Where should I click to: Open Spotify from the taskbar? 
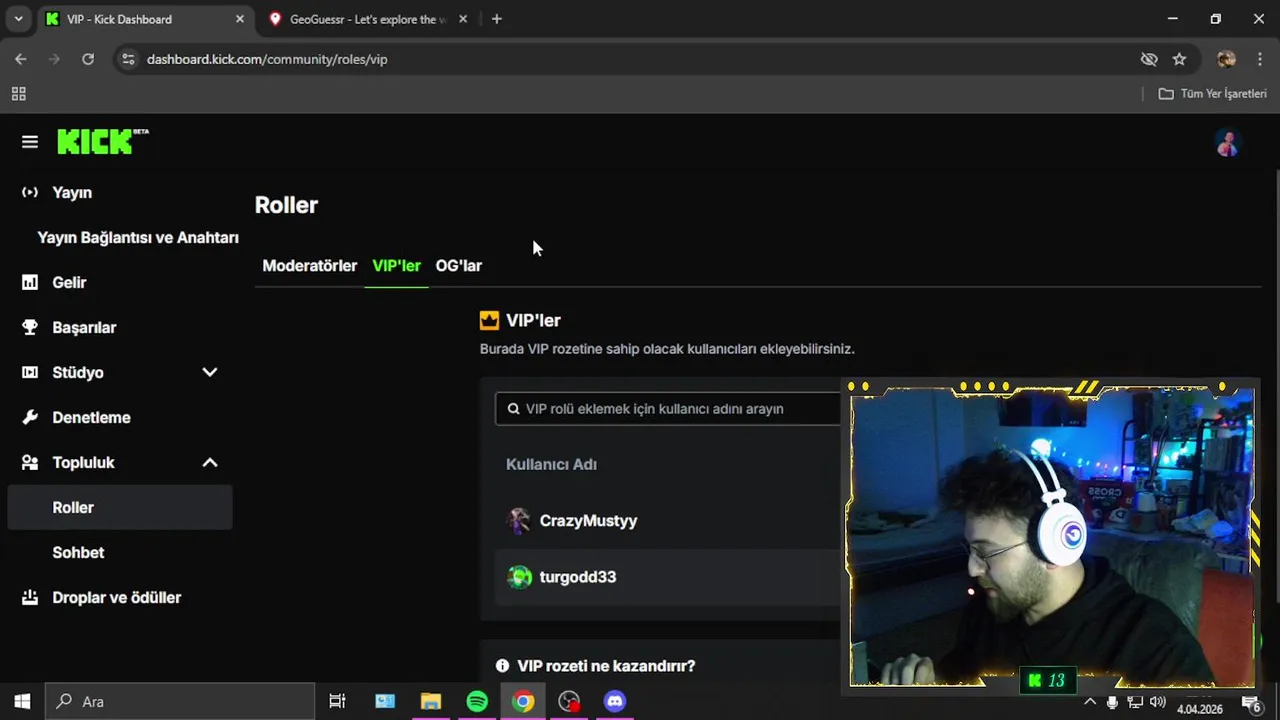(x=477, y=701)
